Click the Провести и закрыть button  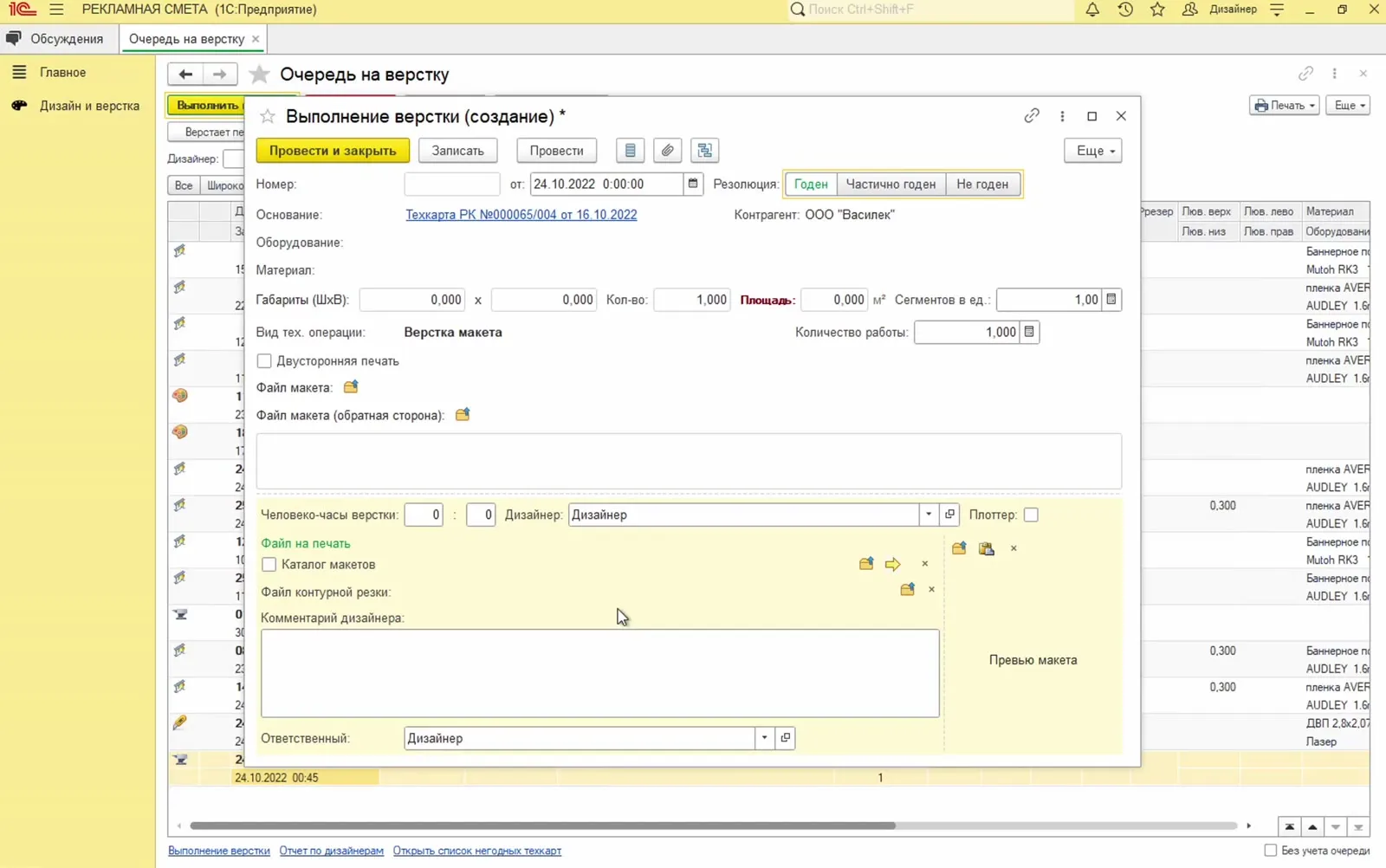(x=333, y=151)
